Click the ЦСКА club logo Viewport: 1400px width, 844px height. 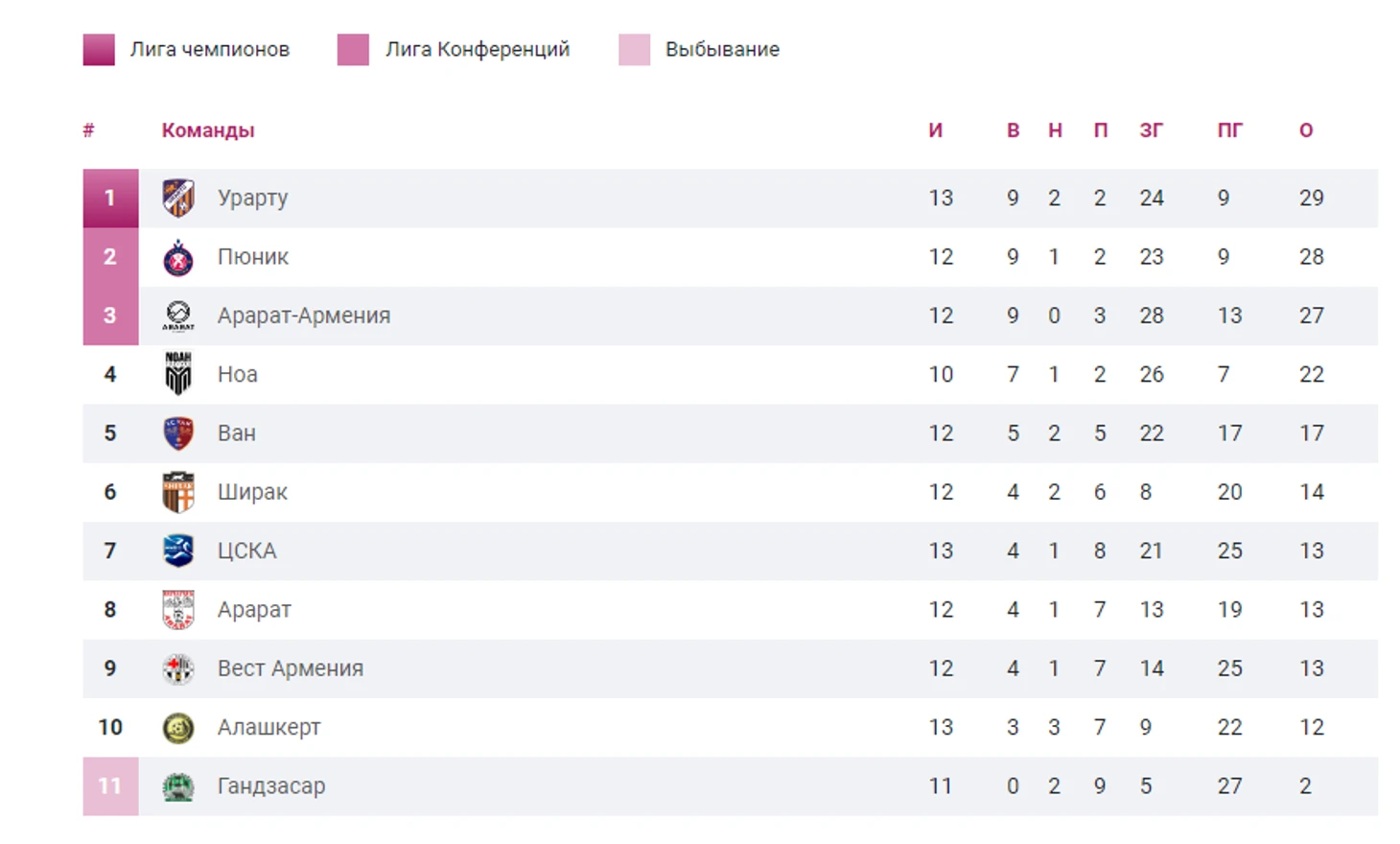tap(178, 551)
